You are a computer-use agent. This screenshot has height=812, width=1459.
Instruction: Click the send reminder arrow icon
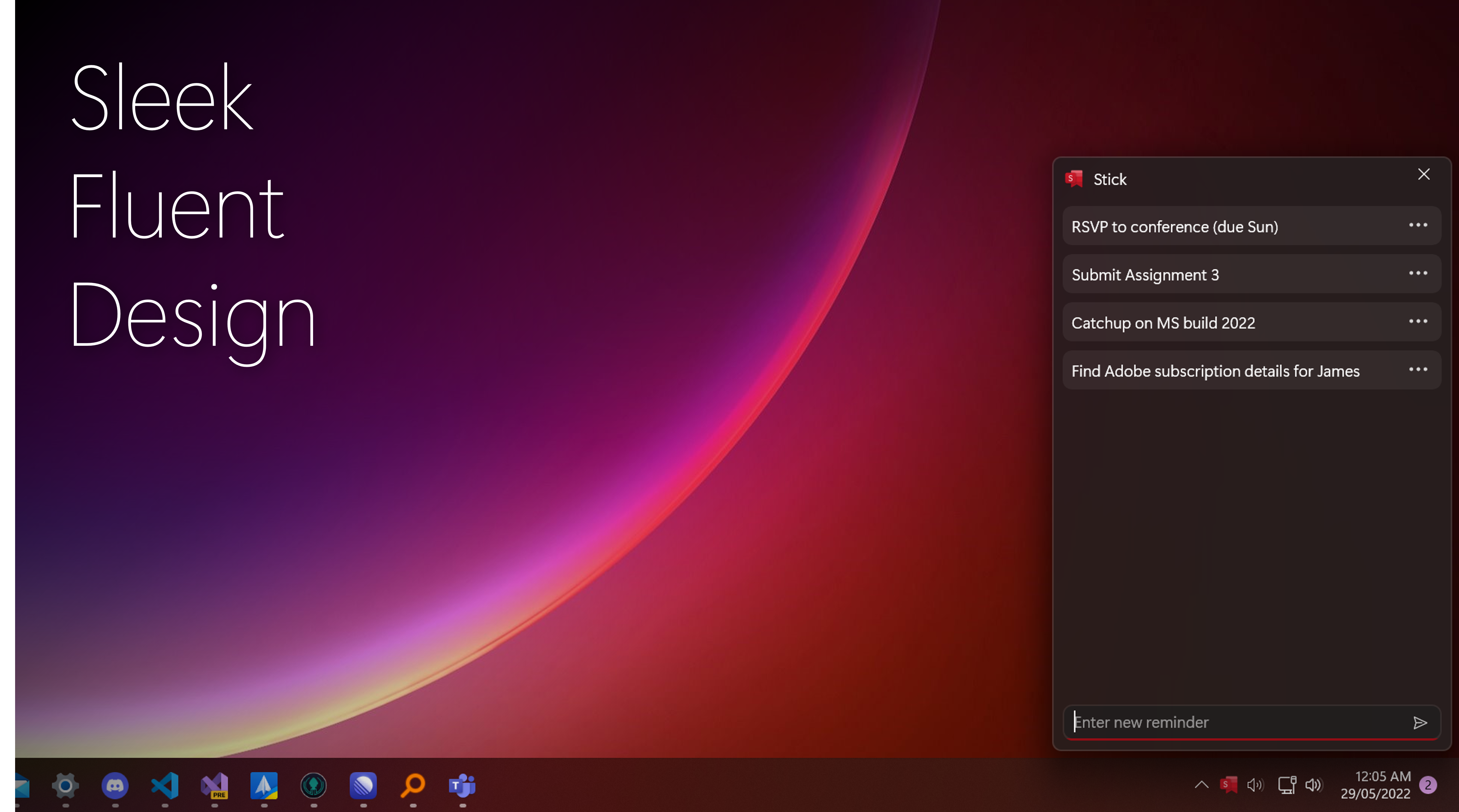coord(1419,722)
